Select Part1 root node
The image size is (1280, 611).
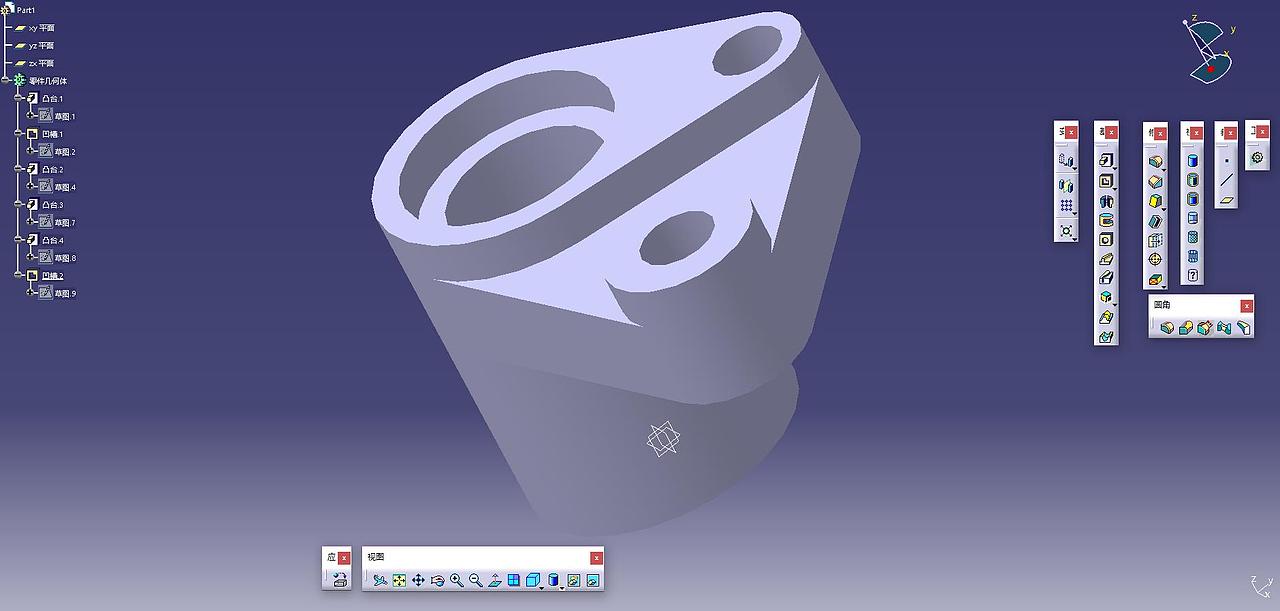coord(26,10)
